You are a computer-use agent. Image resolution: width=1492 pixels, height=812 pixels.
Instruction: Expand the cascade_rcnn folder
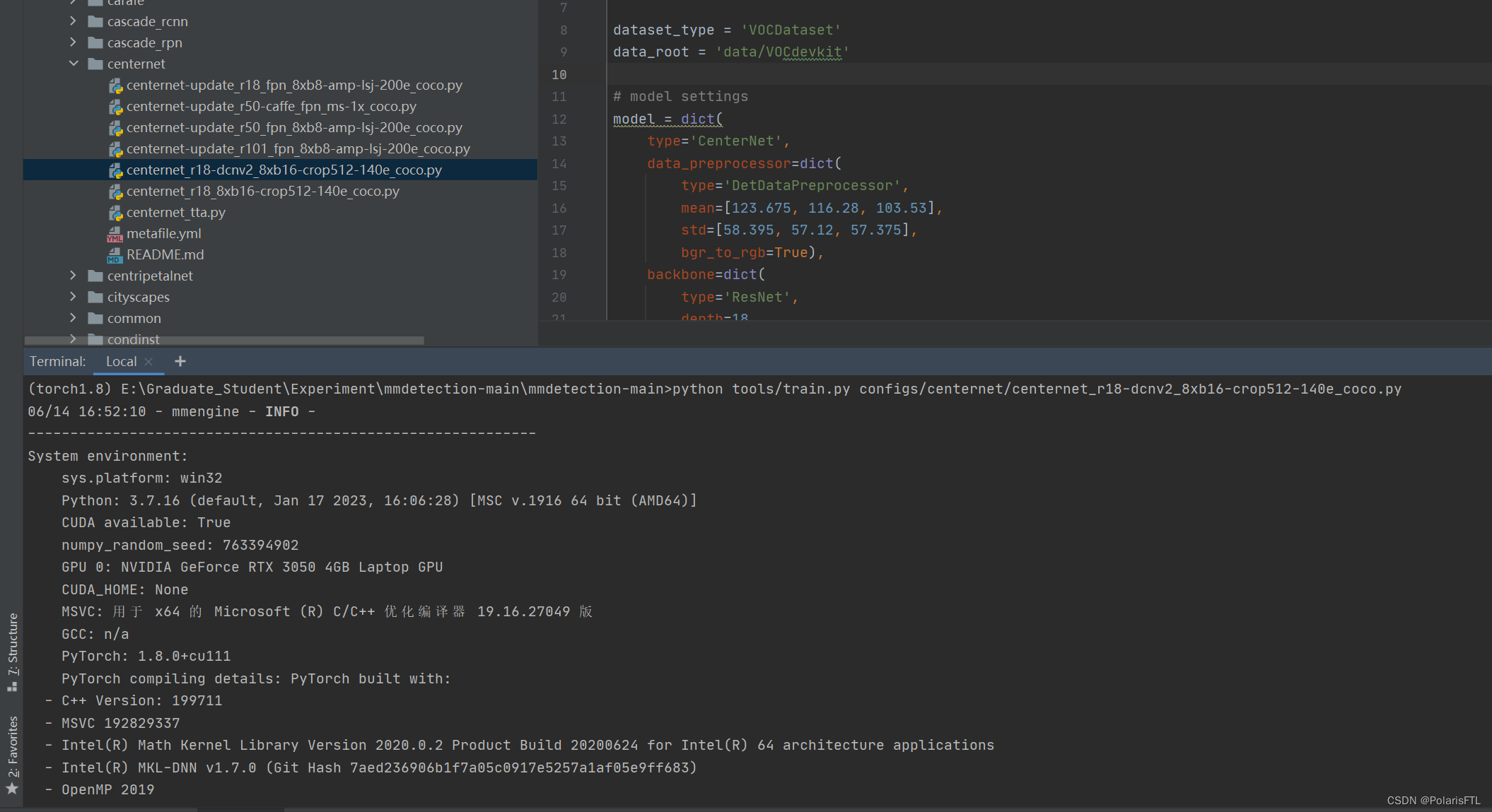click(74, 21)
